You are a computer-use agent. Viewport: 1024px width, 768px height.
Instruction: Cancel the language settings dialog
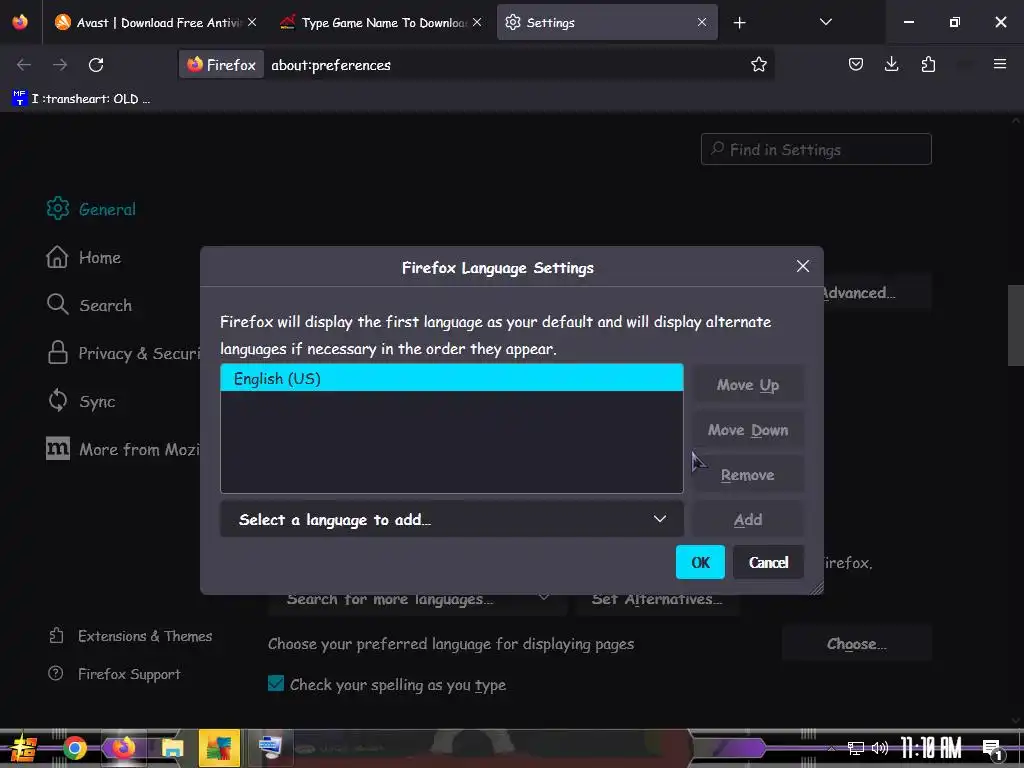coord(768,562)
